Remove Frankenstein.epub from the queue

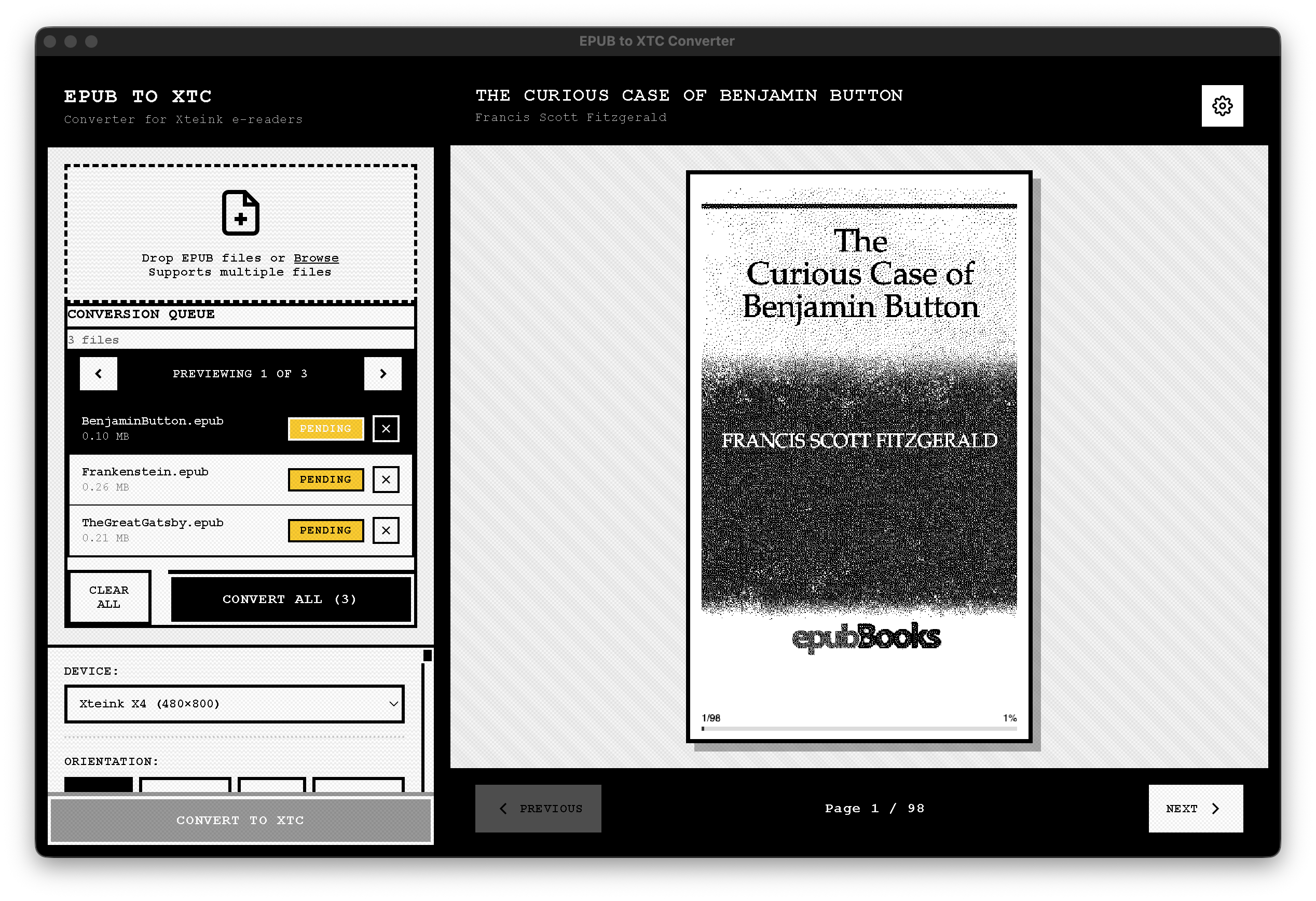386,479
